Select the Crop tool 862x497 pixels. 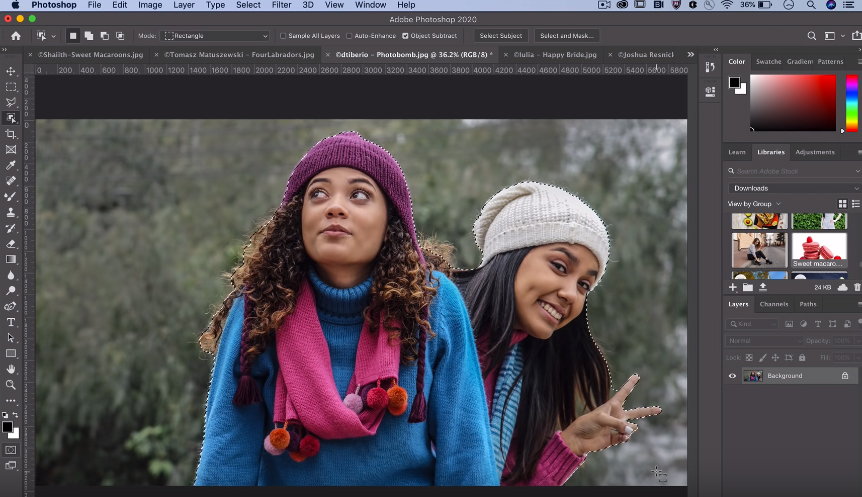coord(11,134)
